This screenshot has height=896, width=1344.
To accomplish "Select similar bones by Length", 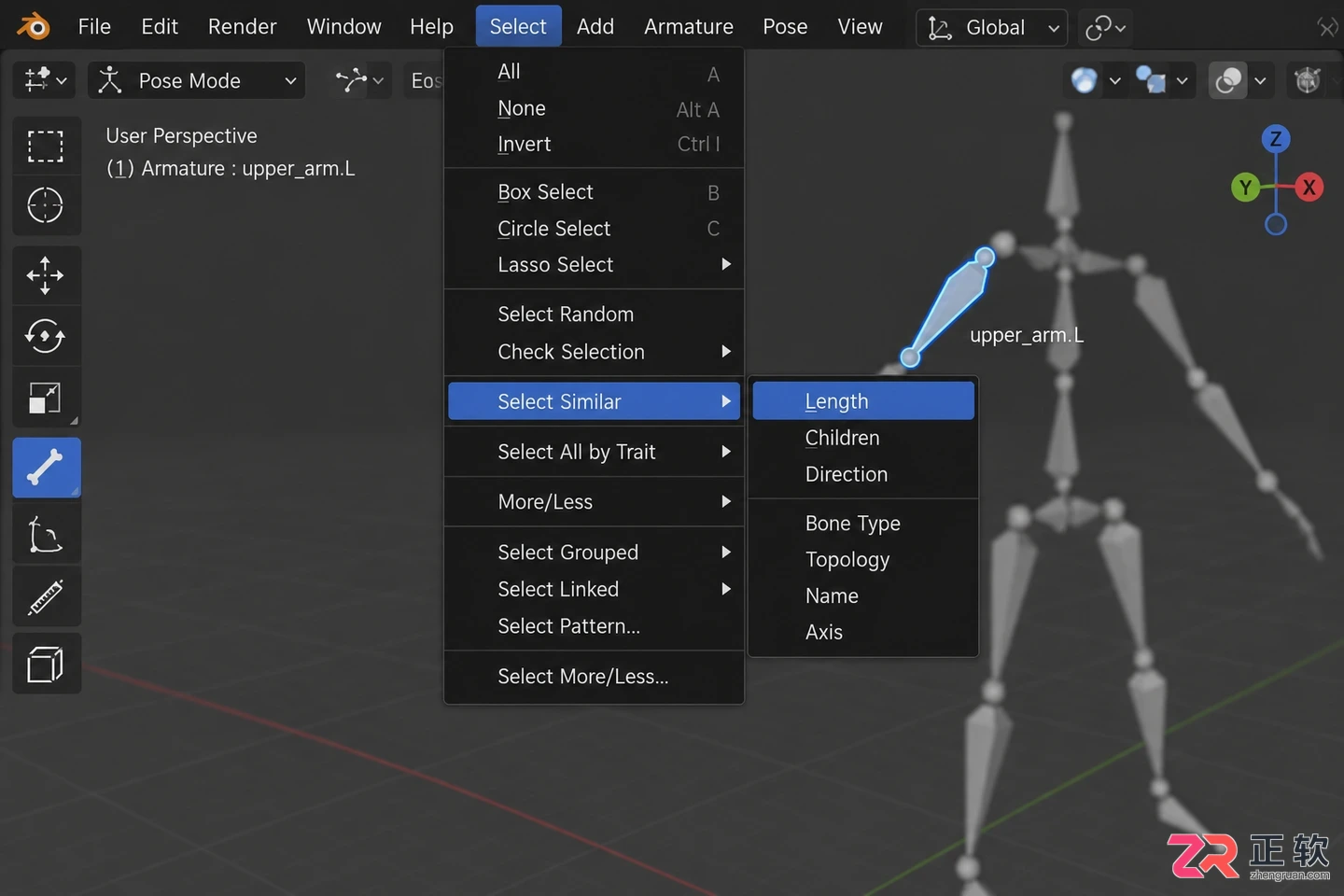I will coord(863,401).
